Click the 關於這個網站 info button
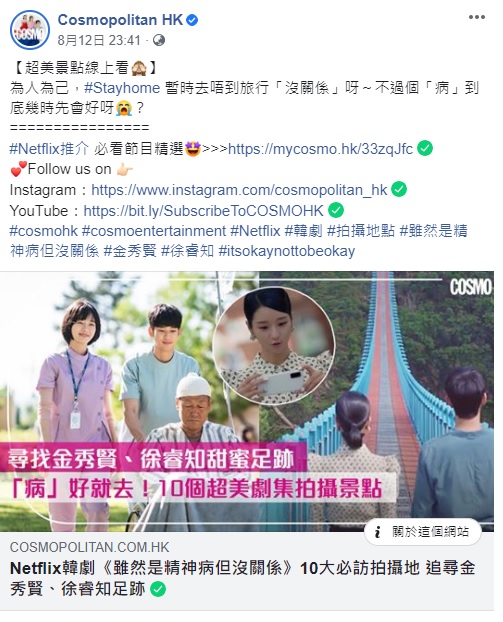Viewport: 503px width, 622px height. 423,532
